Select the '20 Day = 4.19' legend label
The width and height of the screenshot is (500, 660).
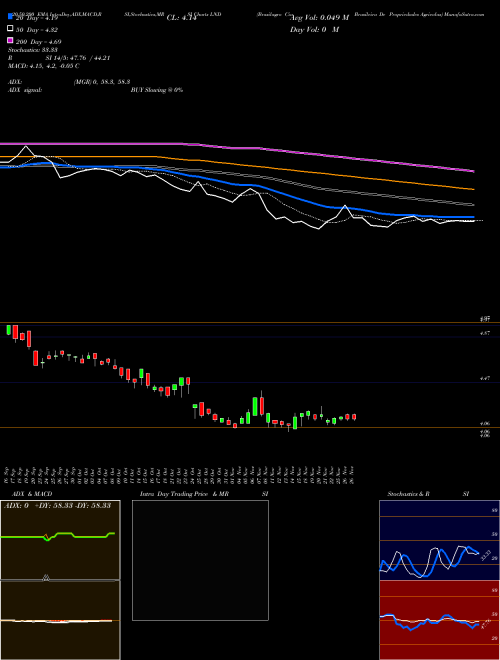(x=36, y=18)
